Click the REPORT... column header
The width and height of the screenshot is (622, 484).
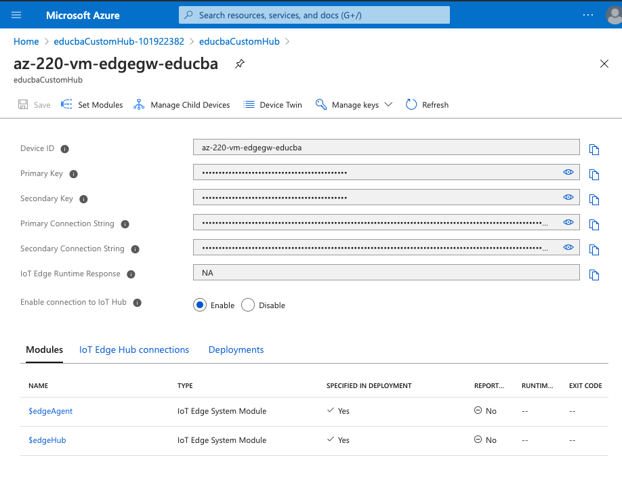point(489,386)
